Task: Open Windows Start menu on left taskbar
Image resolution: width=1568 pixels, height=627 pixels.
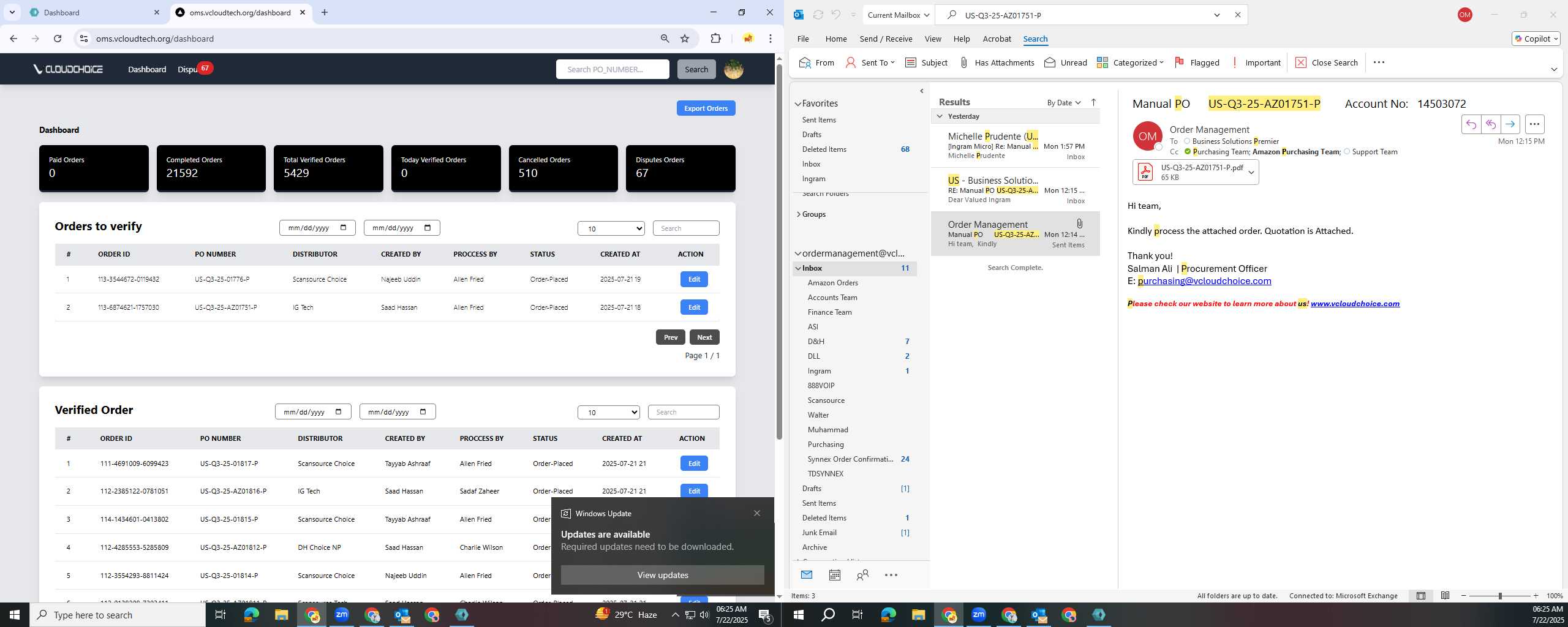Action: tap(15, 615)
